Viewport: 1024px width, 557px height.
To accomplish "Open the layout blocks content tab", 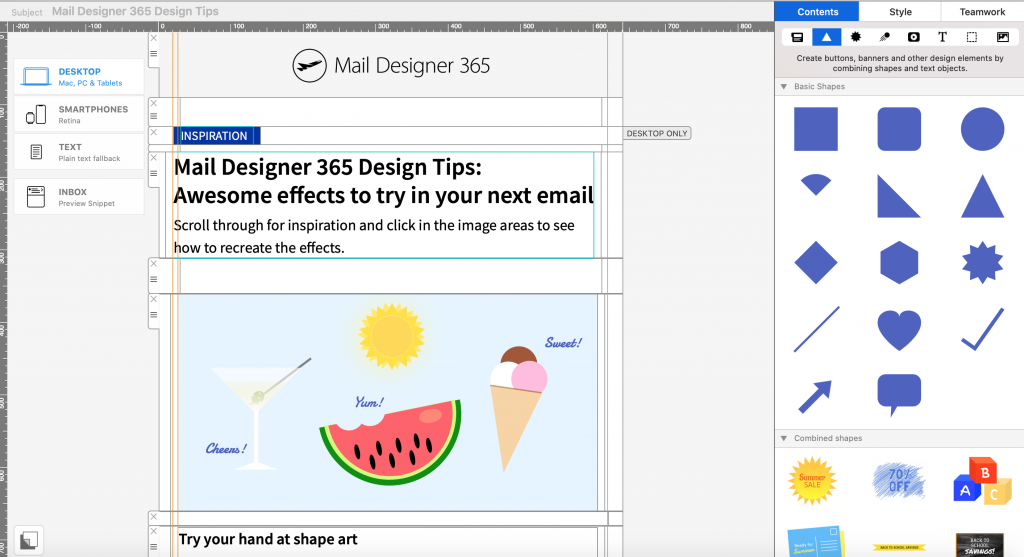I will (797, 37).
